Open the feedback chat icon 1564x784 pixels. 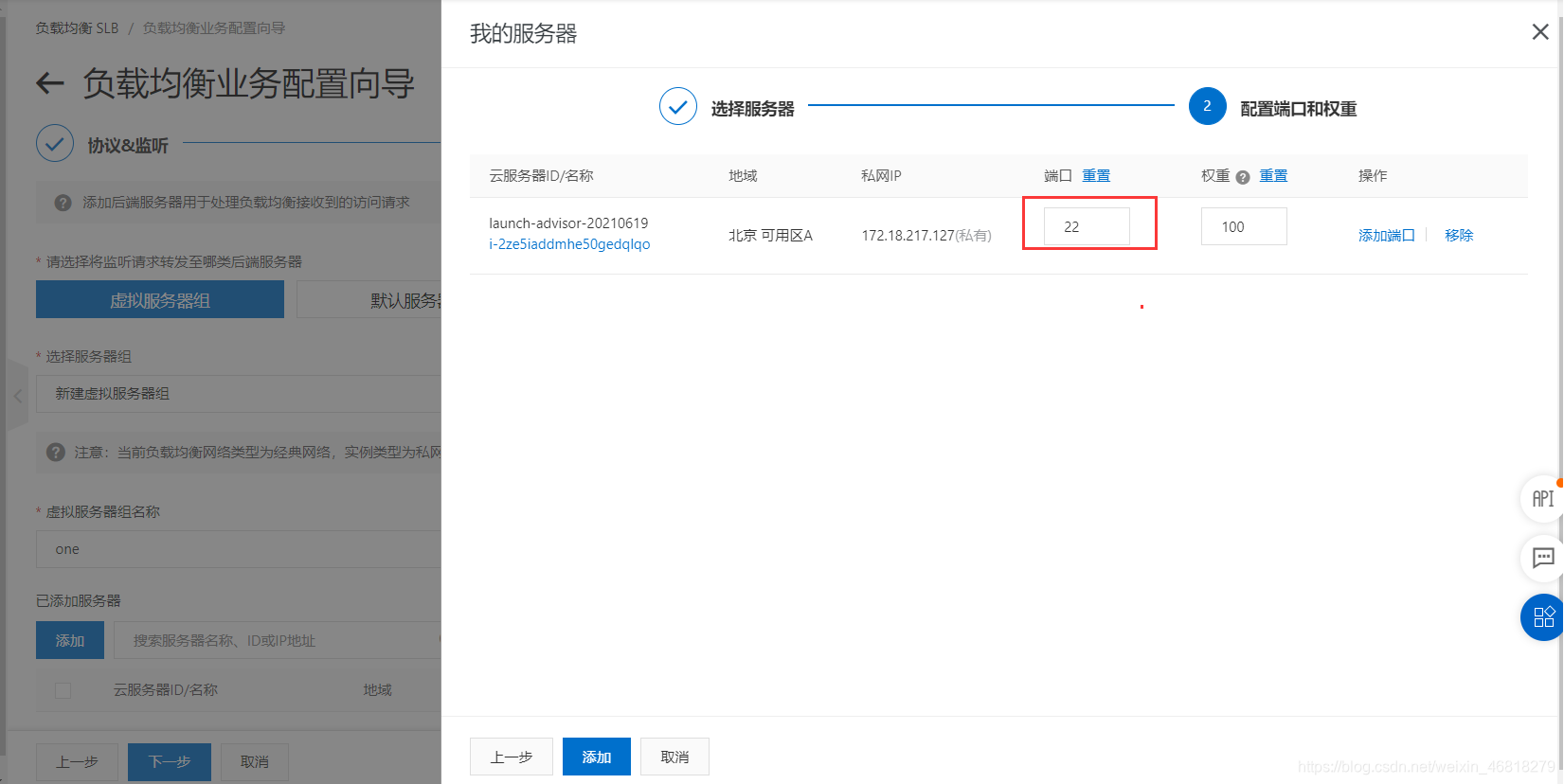pyautogui.click(x=1542, y=558)
